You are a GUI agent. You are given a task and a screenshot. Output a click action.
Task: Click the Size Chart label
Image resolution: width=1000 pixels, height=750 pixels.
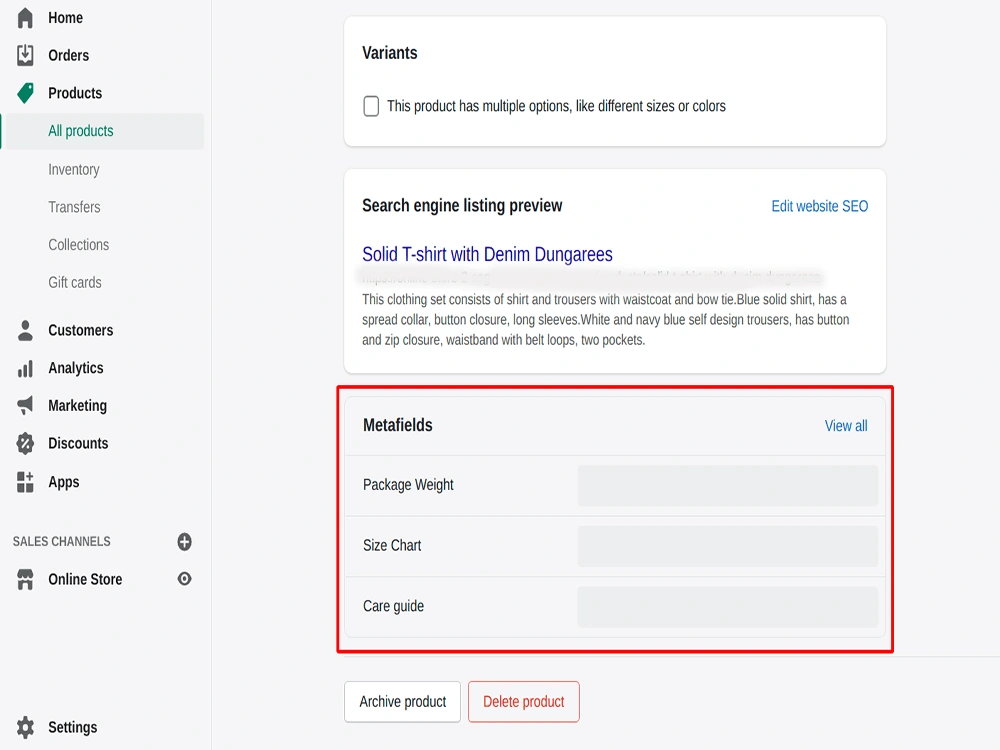(392, 546)
